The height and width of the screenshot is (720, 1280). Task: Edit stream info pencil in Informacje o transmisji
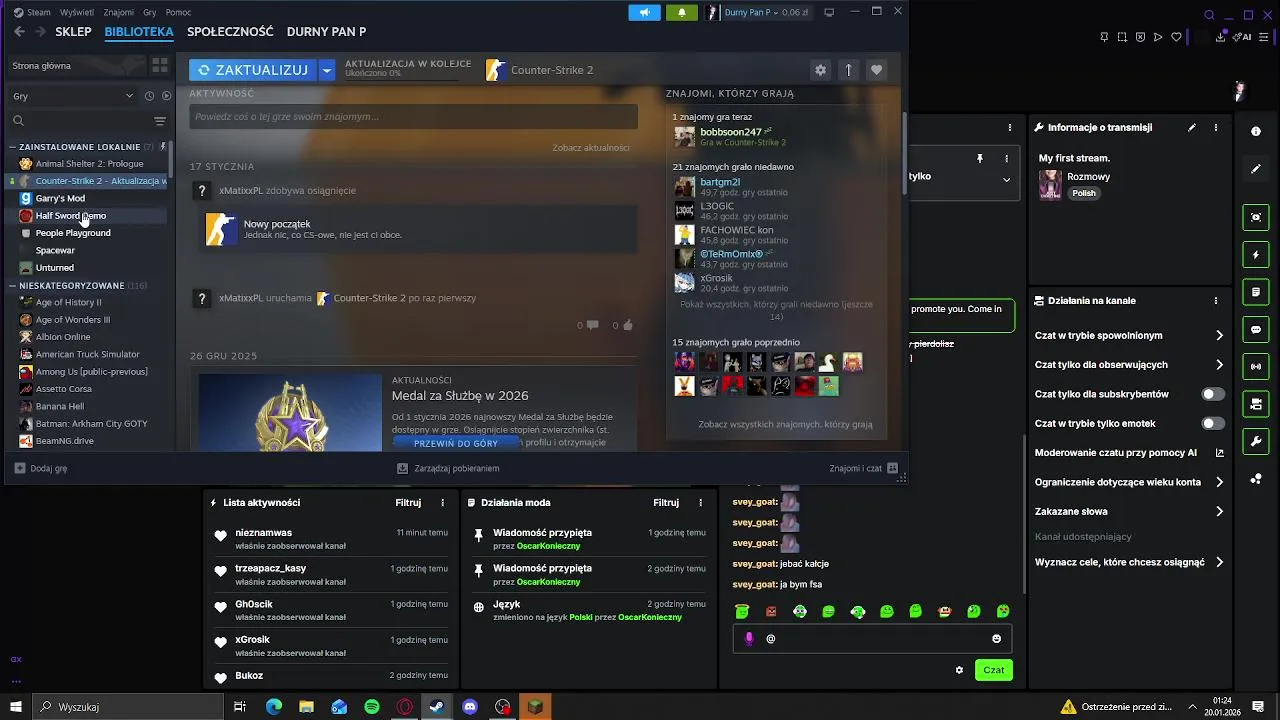click(x=1191, y=128)
